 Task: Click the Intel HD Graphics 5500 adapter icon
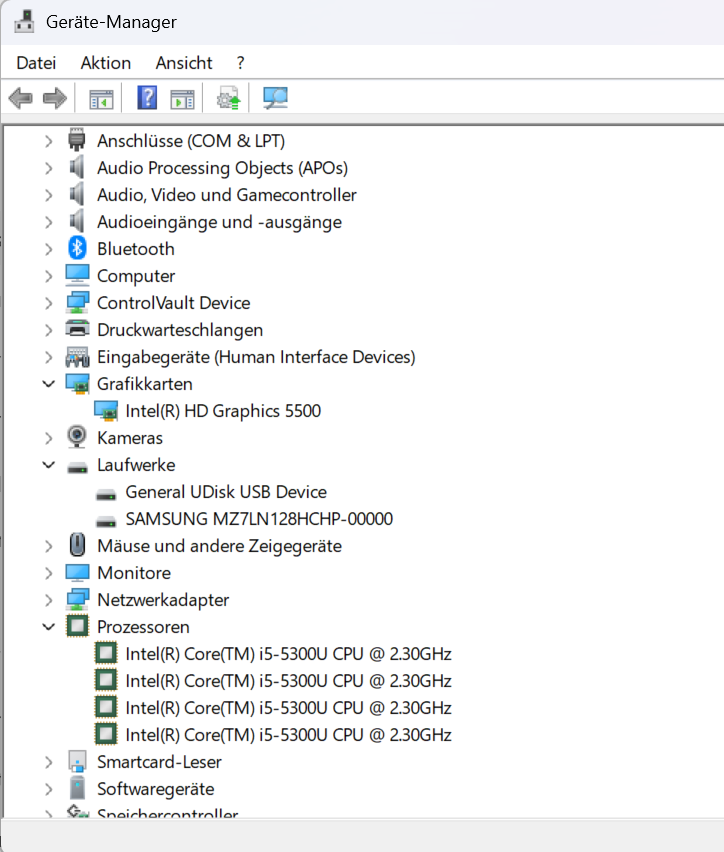point(106,411)
